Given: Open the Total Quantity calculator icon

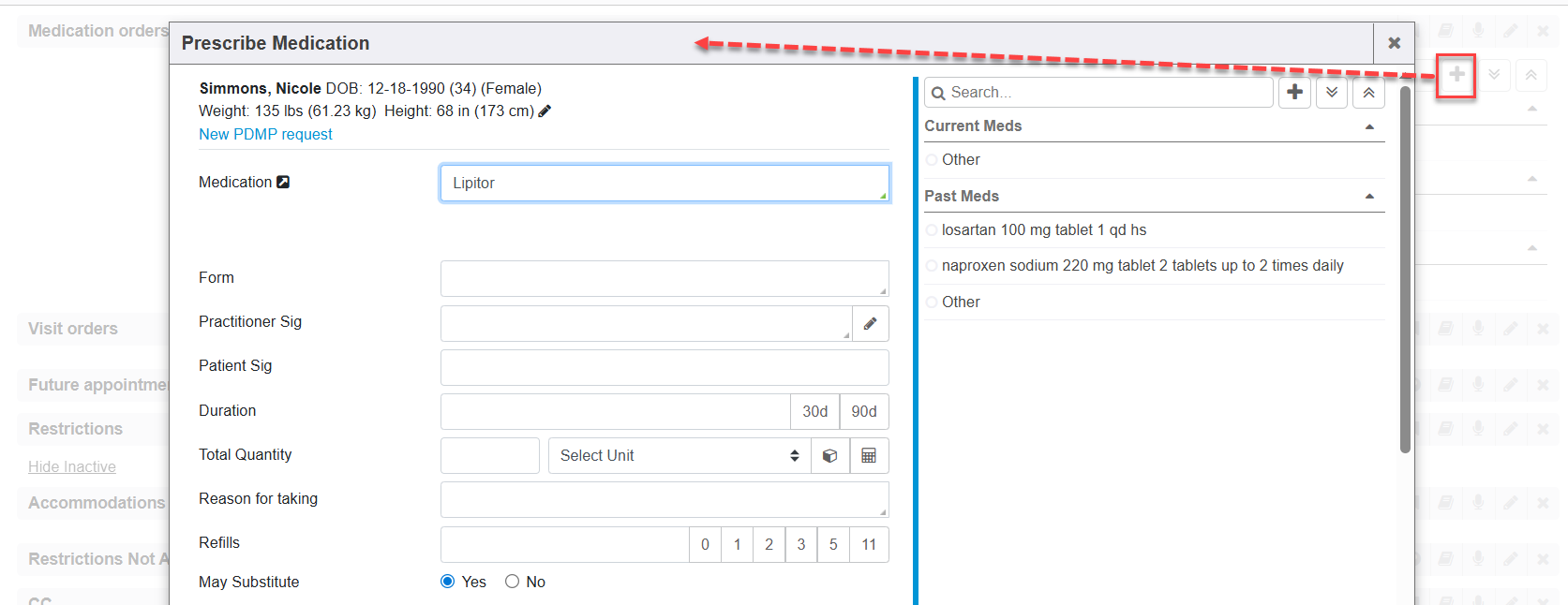Looking at the screenshot, I should coord(869,456).
